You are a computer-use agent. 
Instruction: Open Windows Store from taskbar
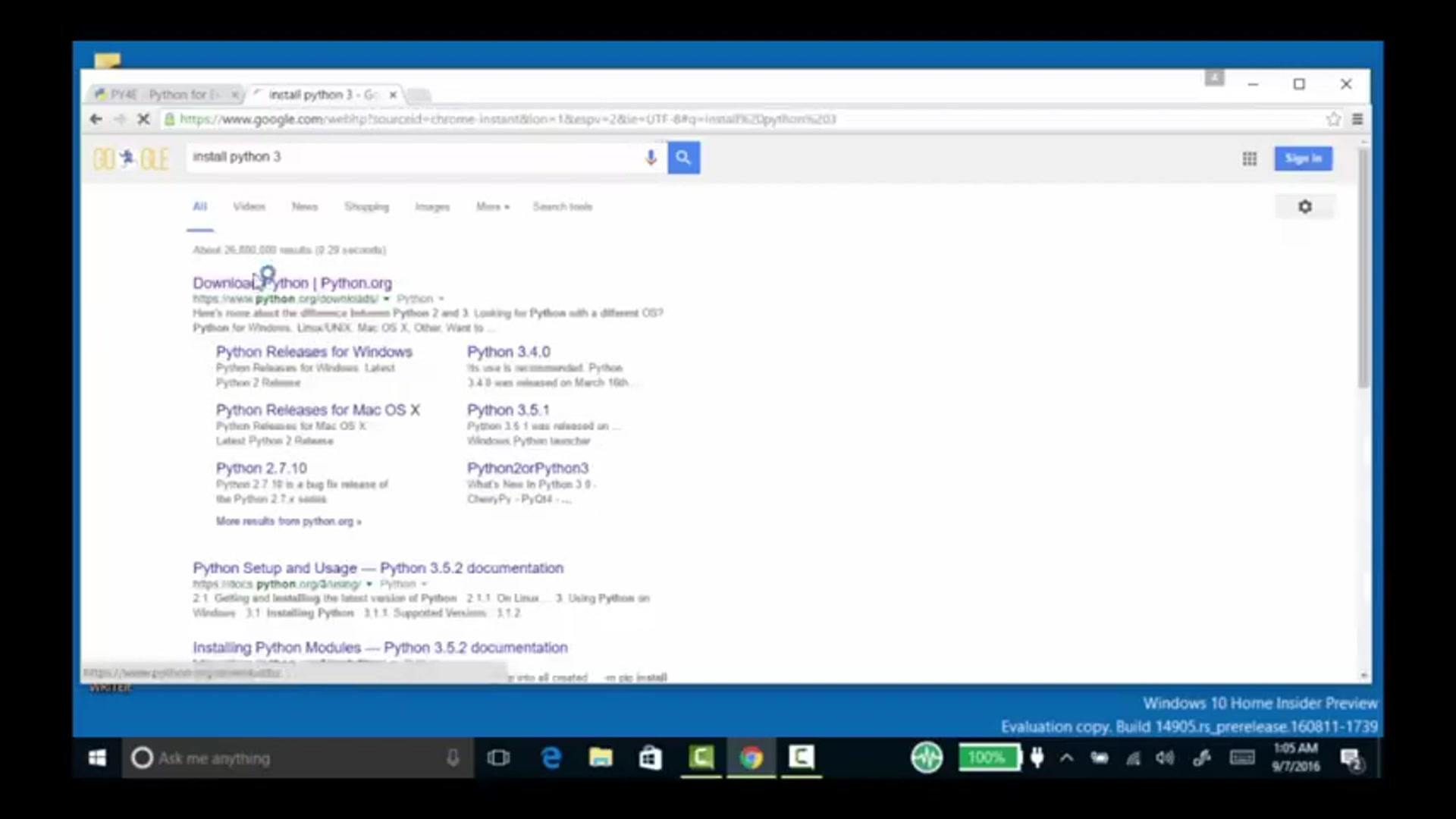click(651, 758)
